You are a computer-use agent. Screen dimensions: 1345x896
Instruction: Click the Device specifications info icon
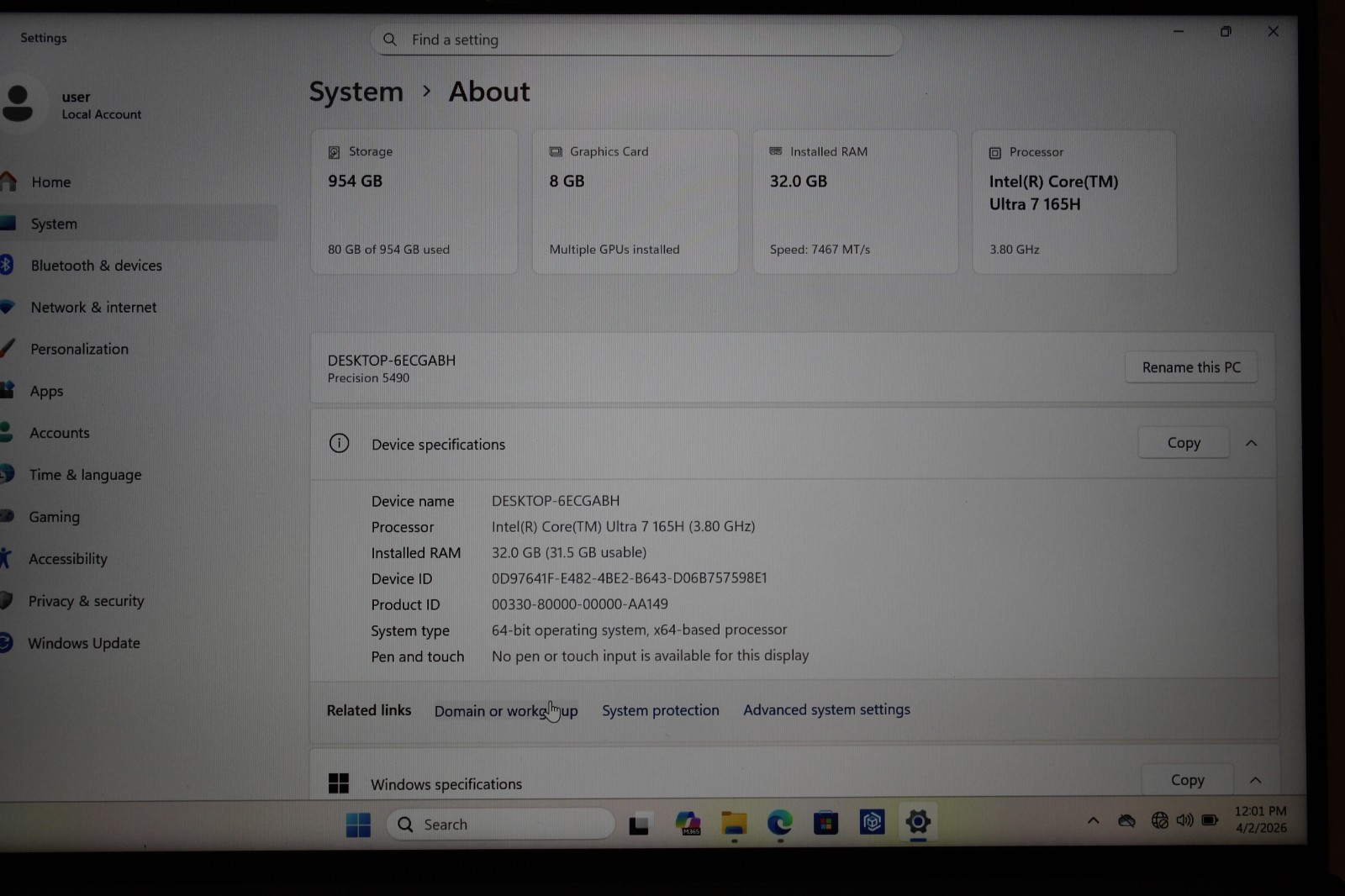tap(340, 443)
